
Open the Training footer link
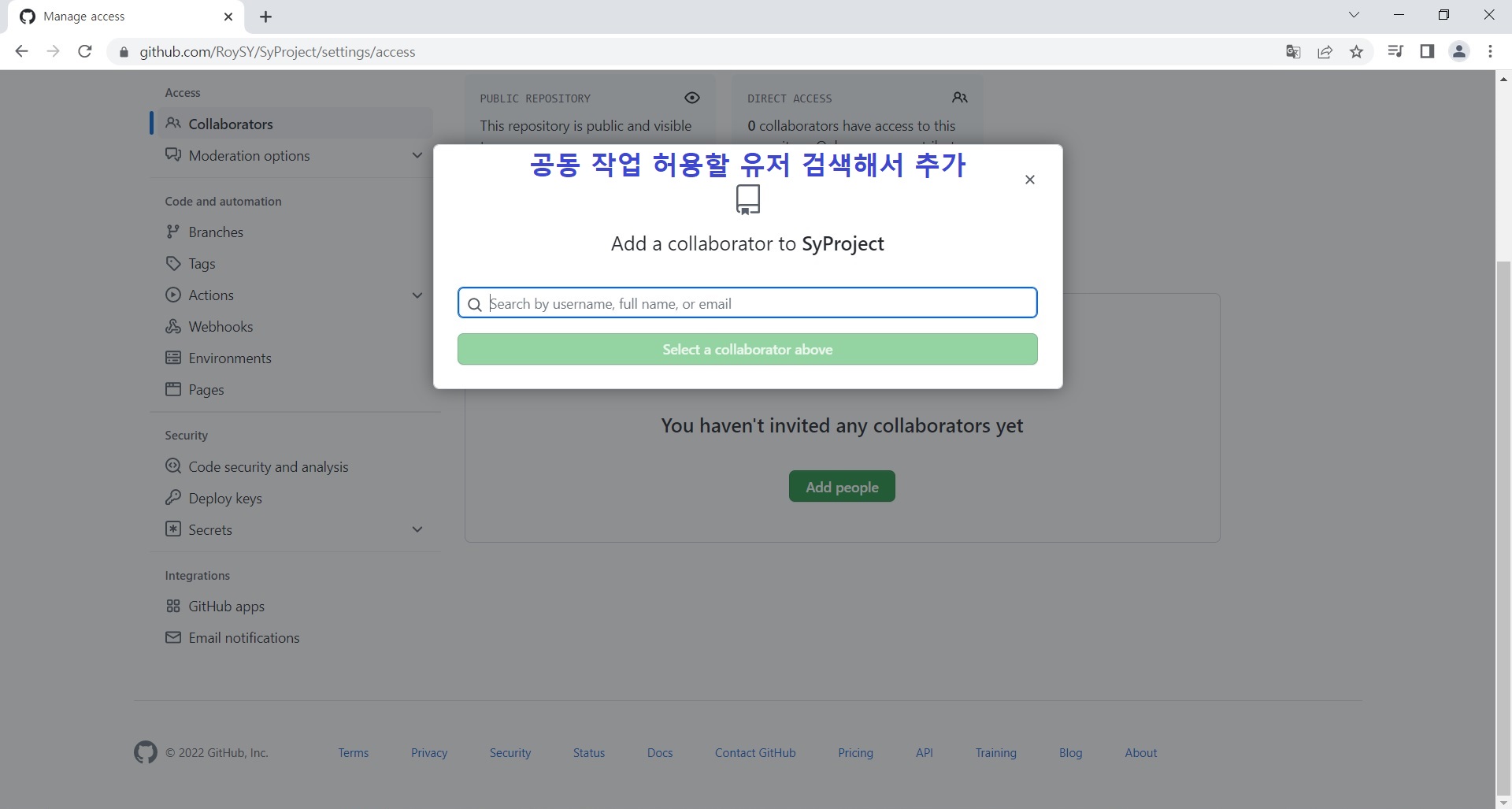tap(995, 753)
